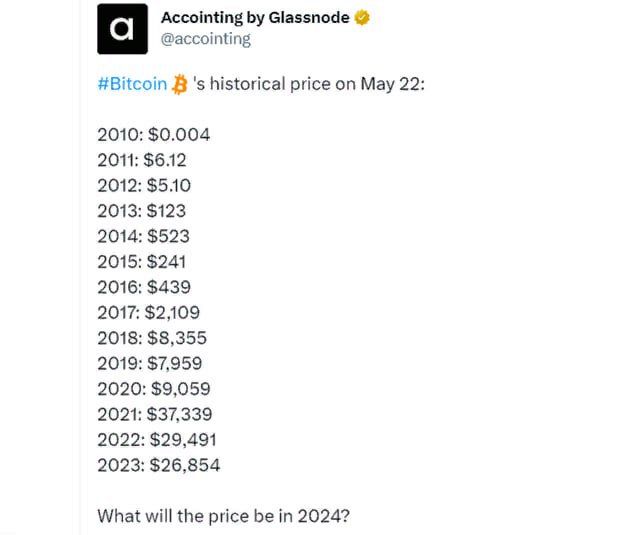640x535 pixels.
Task: Select the 2013: $123 line
Action: [141, 211]
